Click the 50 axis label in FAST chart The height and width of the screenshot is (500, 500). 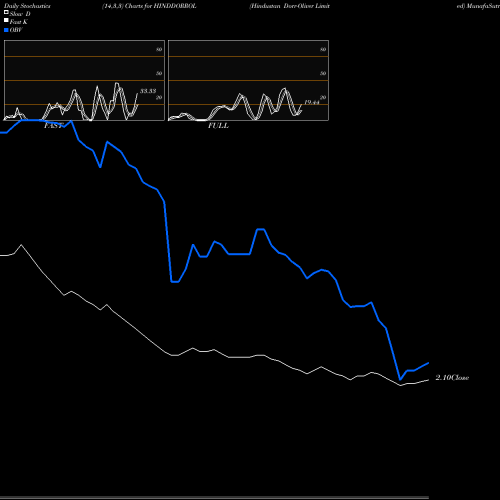159,73
